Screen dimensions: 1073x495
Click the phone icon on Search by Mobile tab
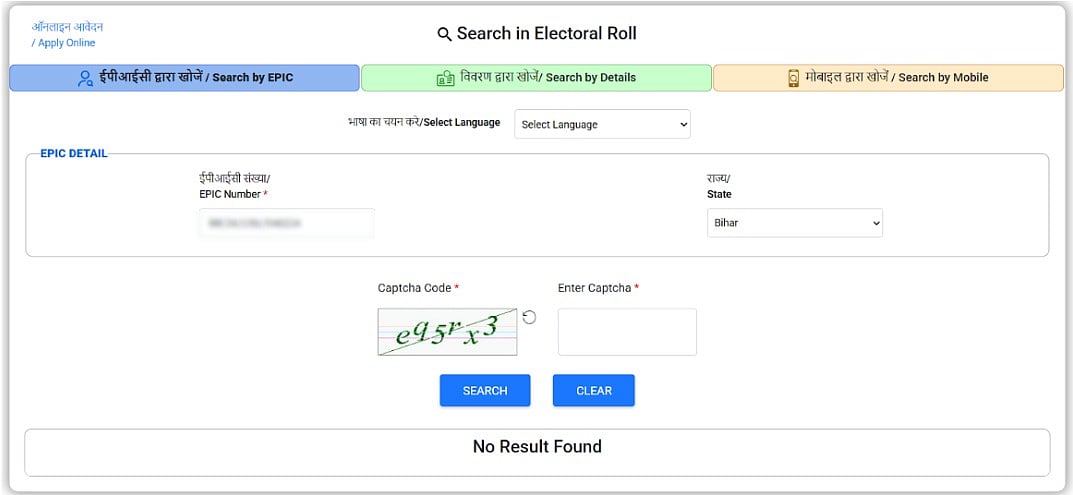pos(794,78)
